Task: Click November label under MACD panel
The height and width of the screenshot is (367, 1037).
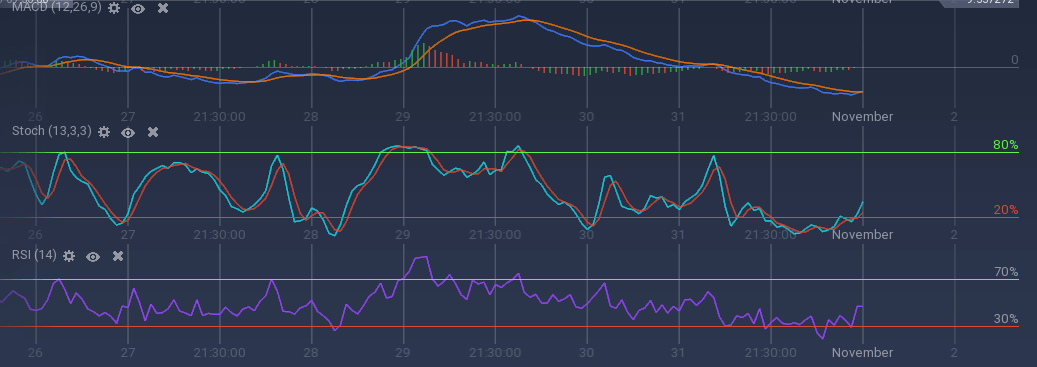Action: 862,116
